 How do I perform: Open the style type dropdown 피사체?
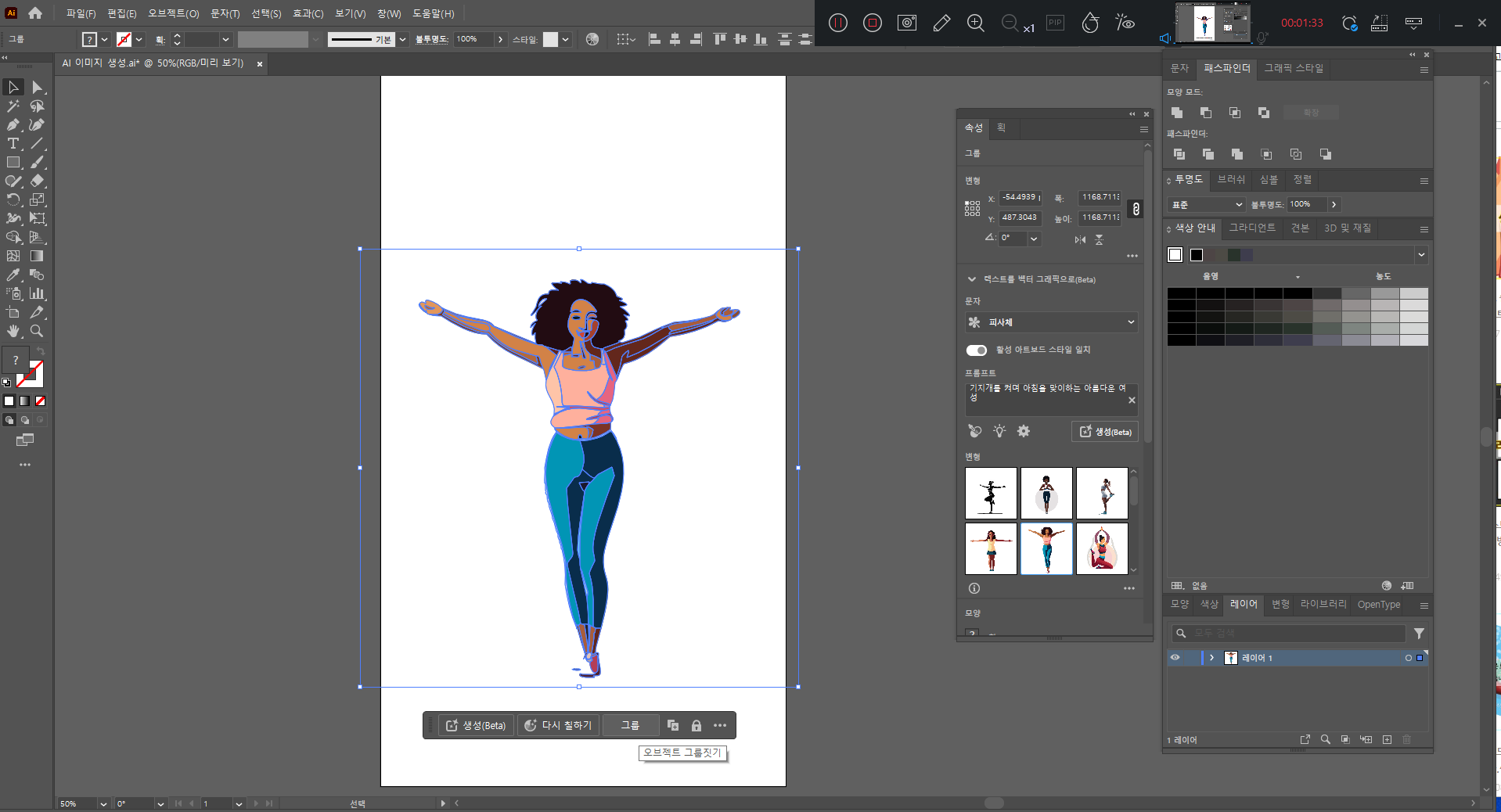[1051, 322]
